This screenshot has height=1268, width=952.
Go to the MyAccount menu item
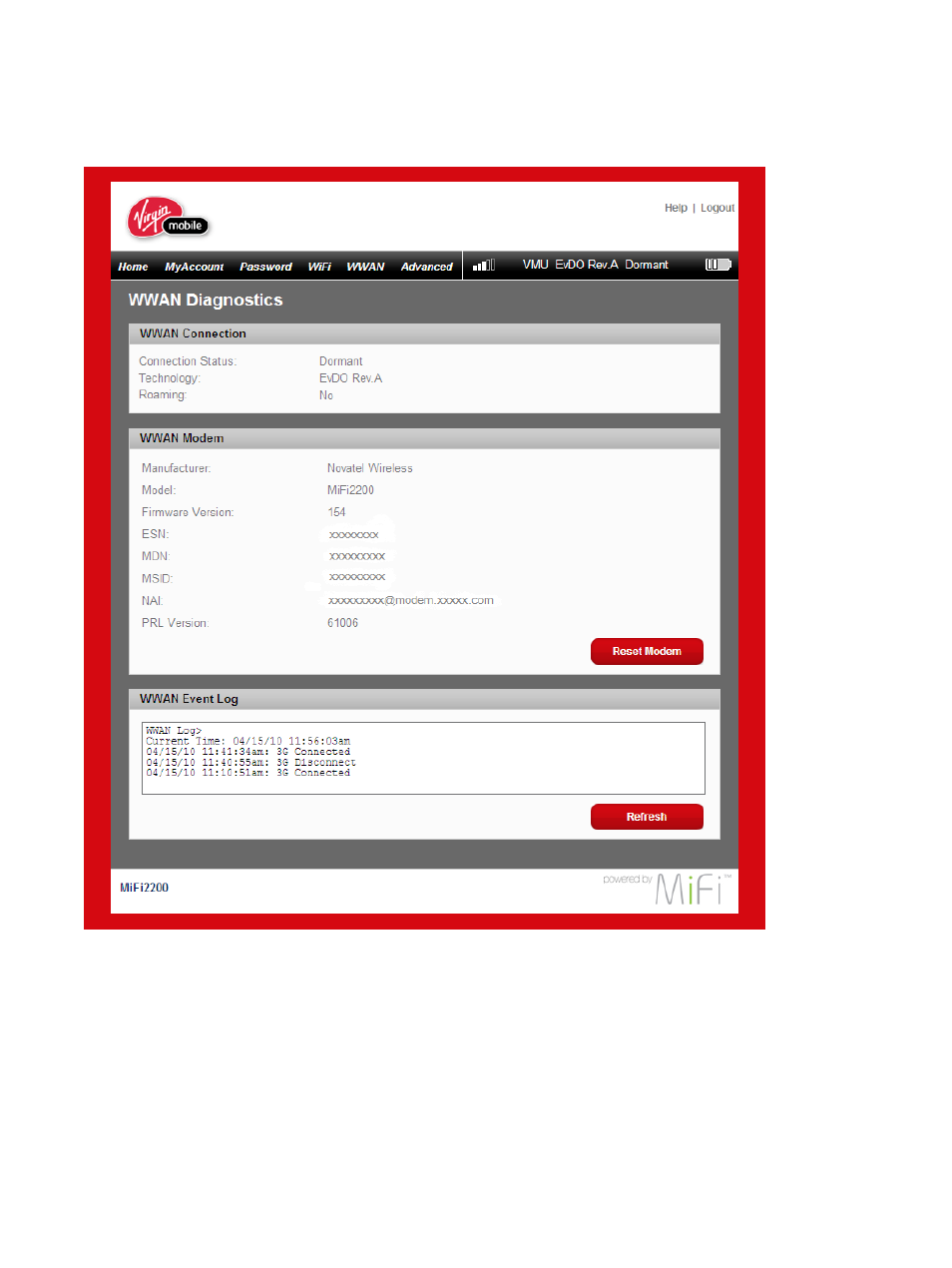pos(194,267)
